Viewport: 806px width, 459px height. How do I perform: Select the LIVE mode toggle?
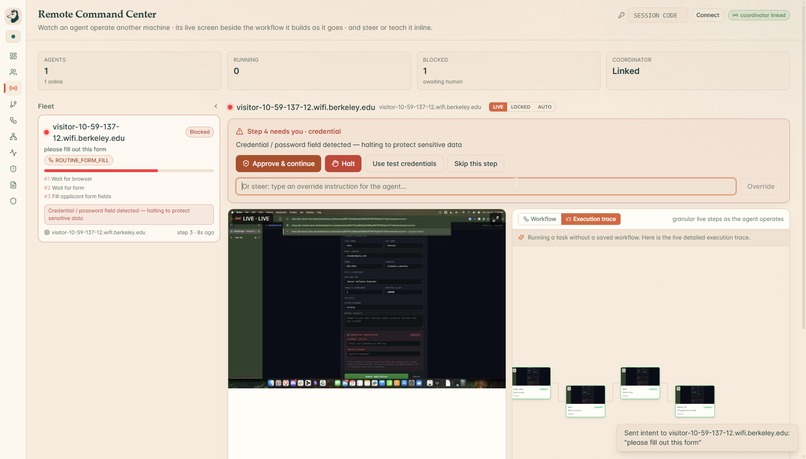point(498,107)
